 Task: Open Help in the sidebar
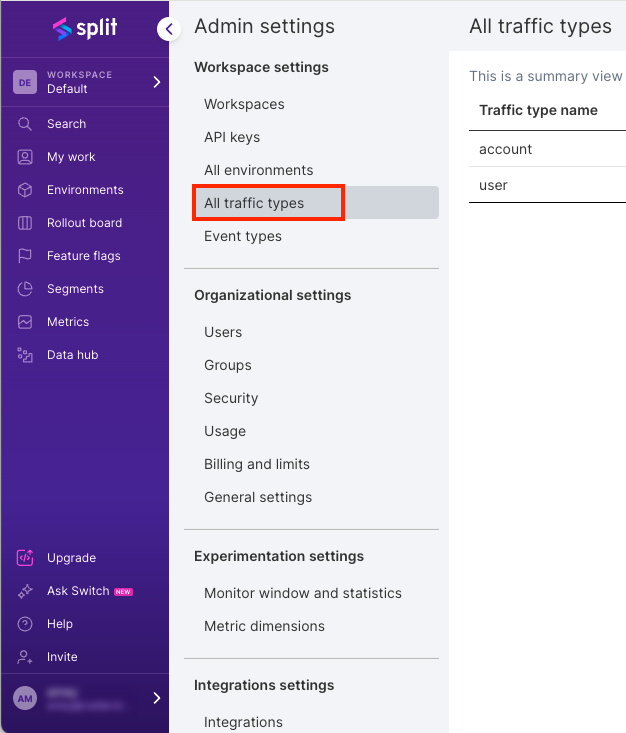[60, 624]
